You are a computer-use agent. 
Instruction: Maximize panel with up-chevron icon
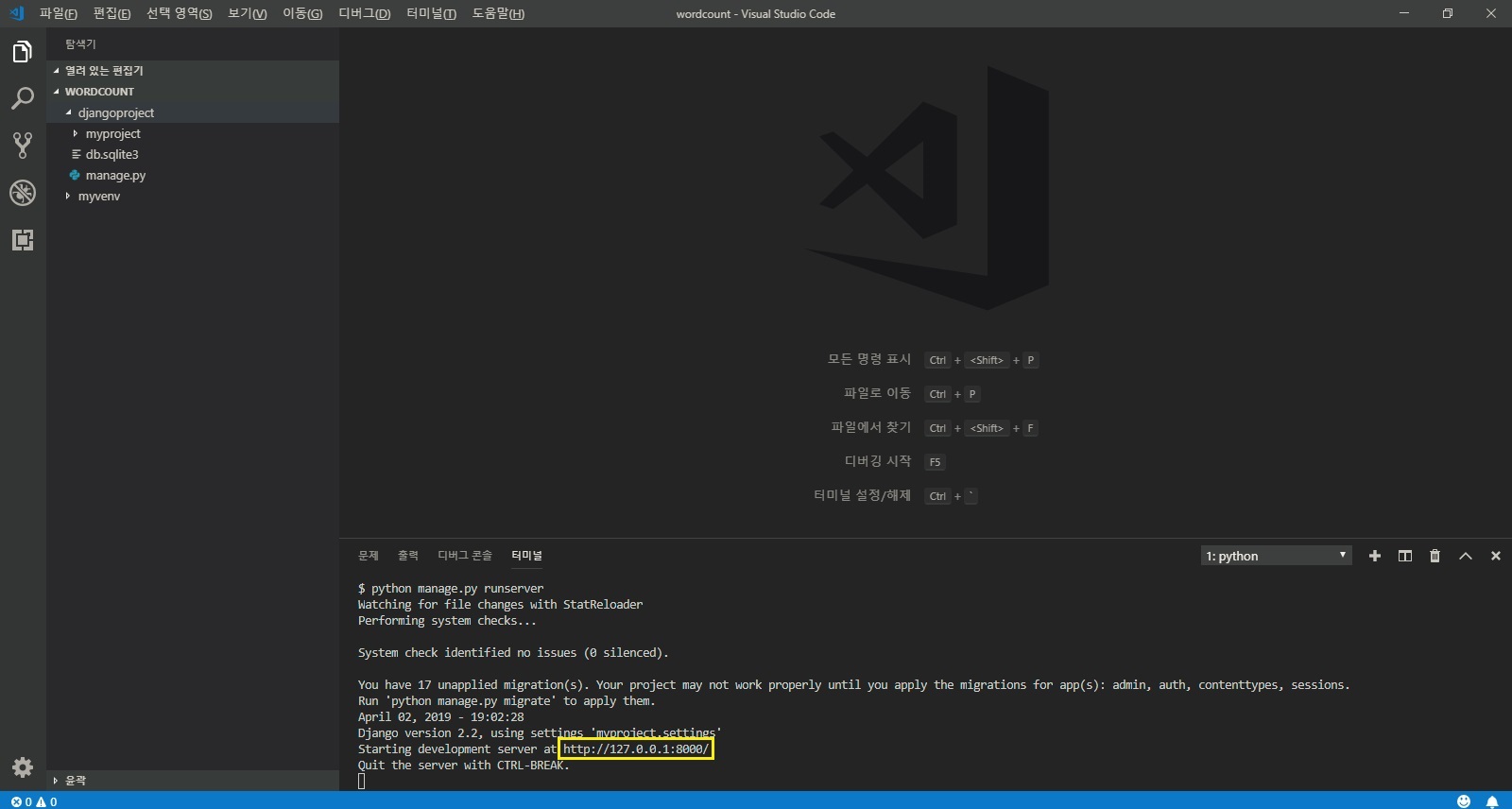pyautogui.click(x=1466, y=556)
